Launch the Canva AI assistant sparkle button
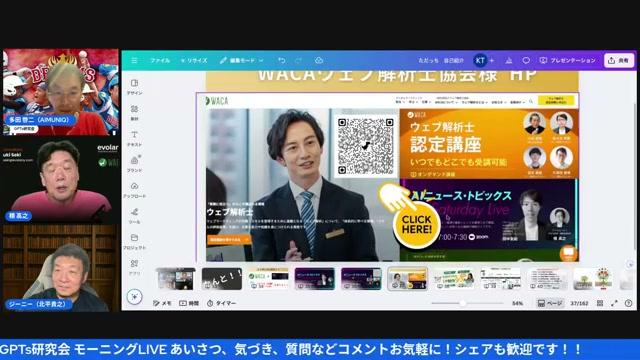This screenshot has width=640, height=360. [x=134, y=297]
